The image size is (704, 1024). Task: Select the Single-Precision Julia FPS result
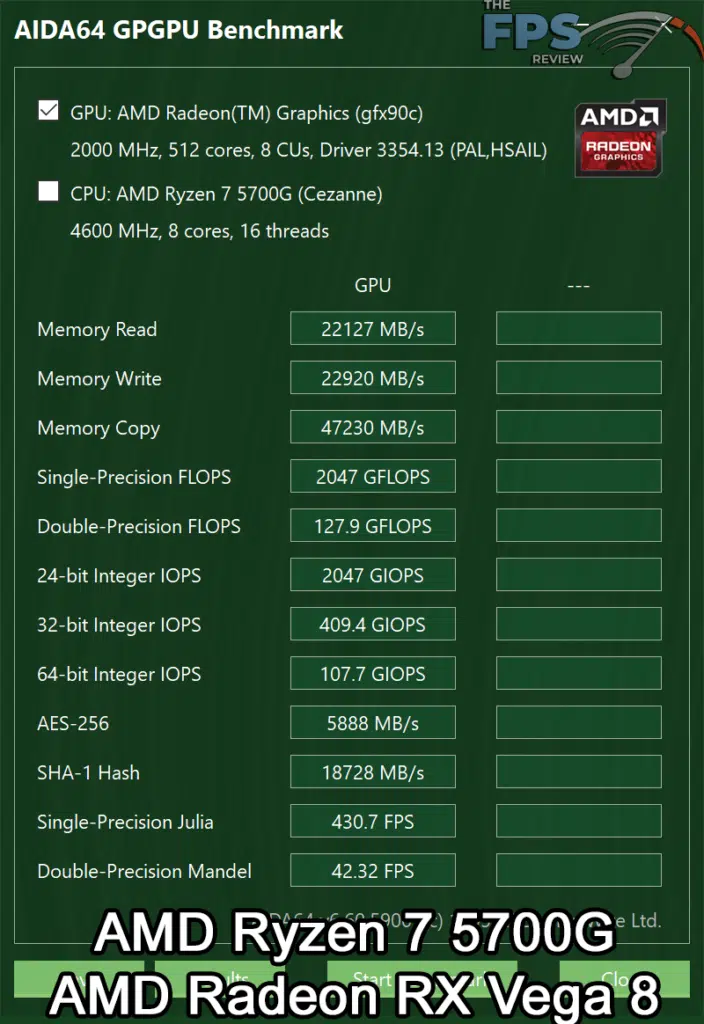tap(372, 821)
